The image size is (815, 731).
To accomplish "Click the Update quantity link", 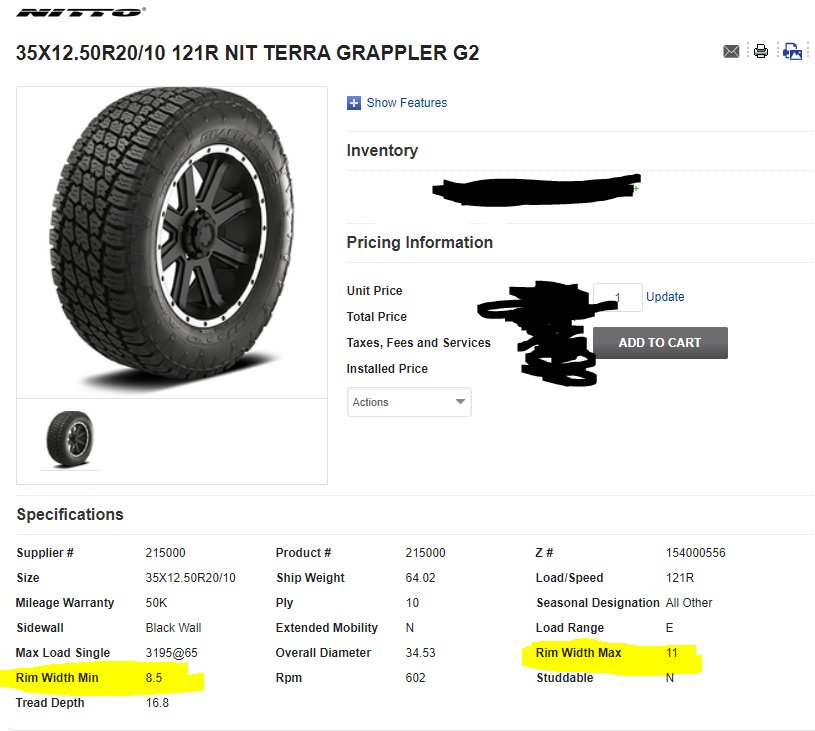I will pyautogui.click(x=665, y=297).
